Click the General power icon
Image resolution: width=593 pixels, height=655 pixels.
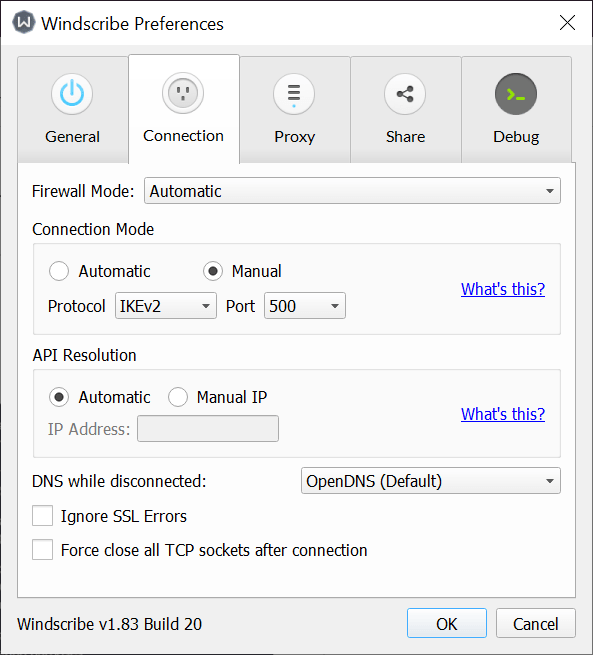point(72,94)
